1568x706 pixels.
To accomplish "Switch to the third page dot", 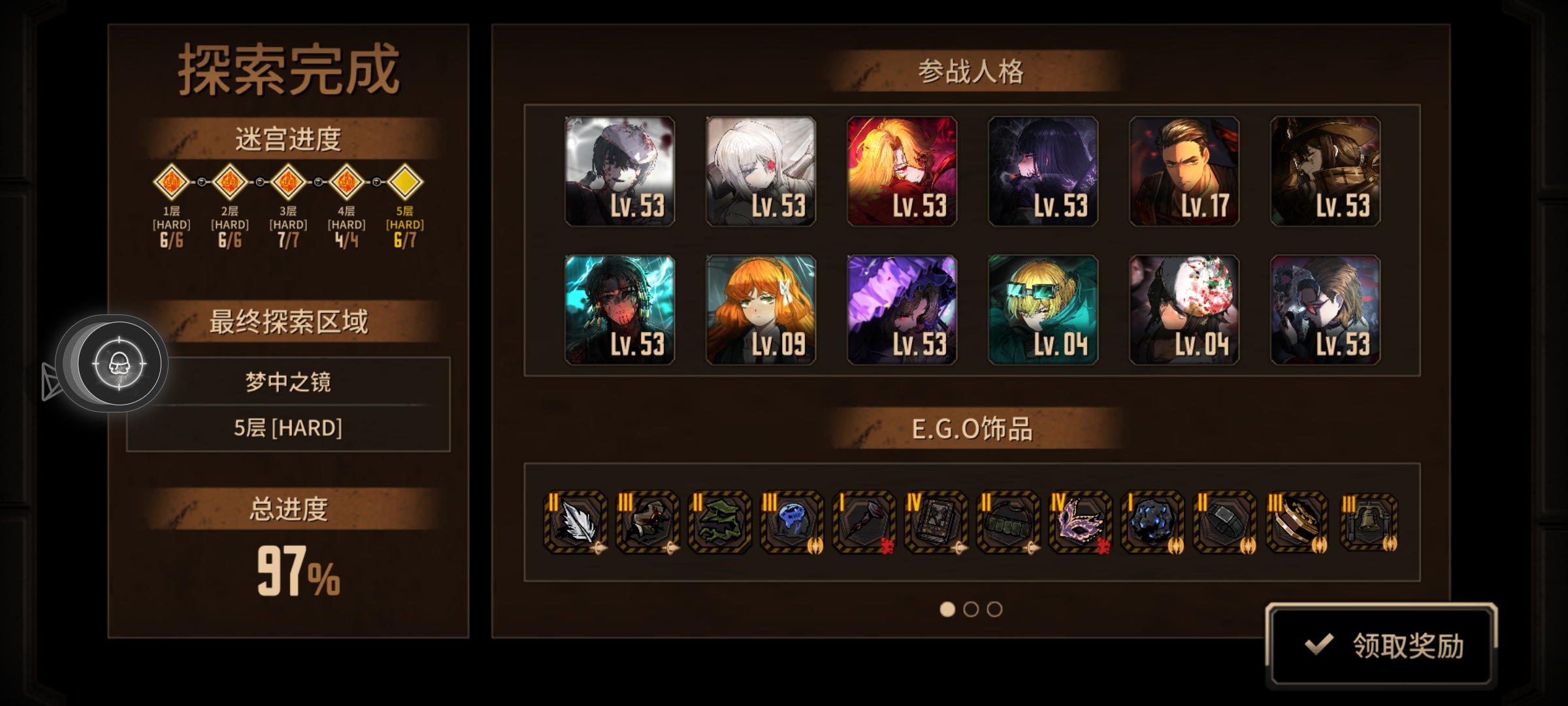I will click(x=994, y=609).
